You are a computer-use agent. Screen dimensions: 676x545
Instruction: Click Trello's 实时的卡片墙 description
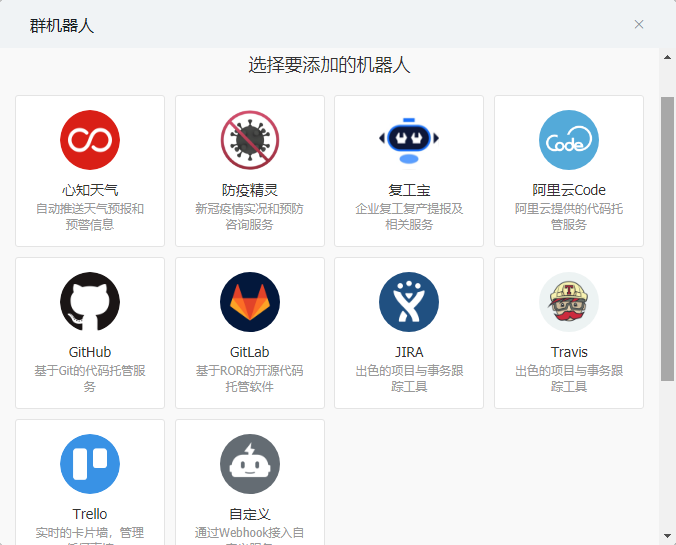point(90,535)
